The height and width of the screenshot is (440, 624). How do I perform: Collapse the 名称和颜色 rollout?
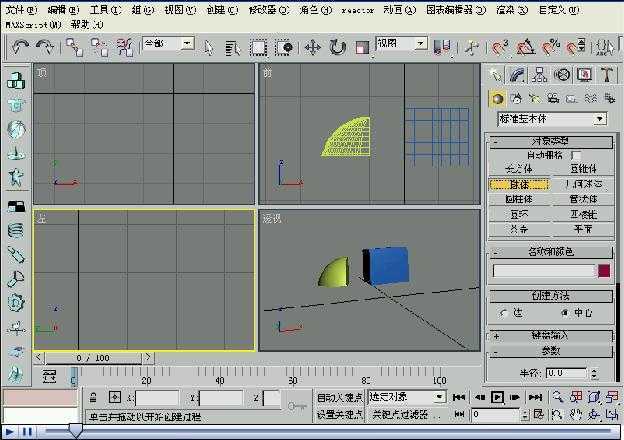pyautogui.click(x=551, y=252)
